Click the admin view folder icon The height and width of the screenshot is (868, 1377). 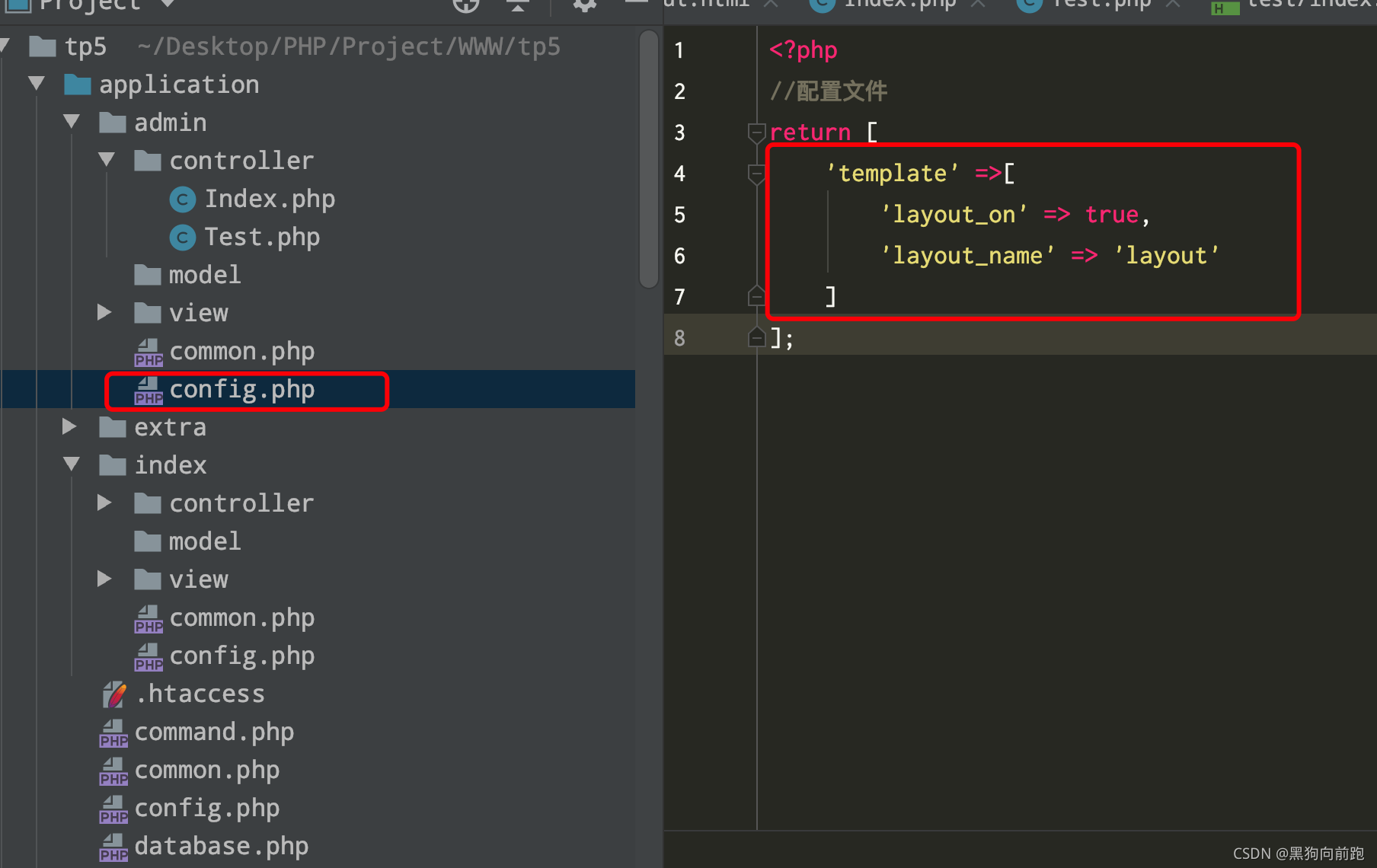[x=148, y=313]
